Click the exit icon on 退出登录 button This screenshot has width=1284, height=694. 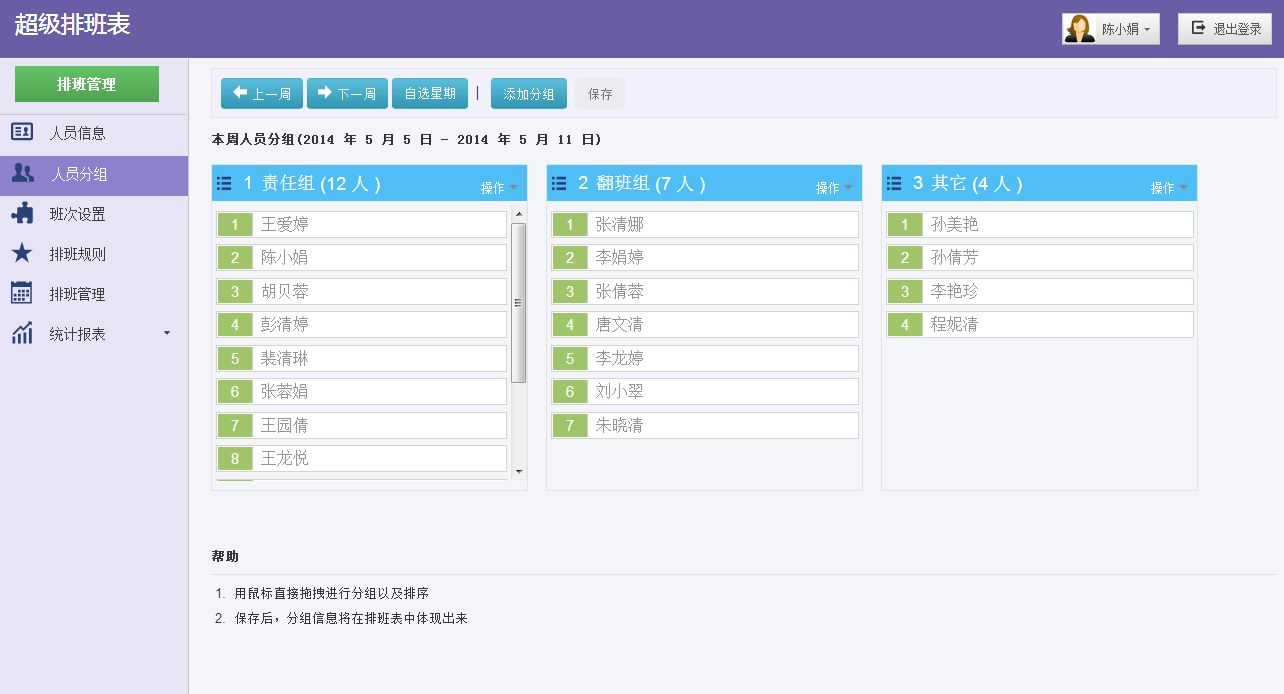tap(1198, 28)
